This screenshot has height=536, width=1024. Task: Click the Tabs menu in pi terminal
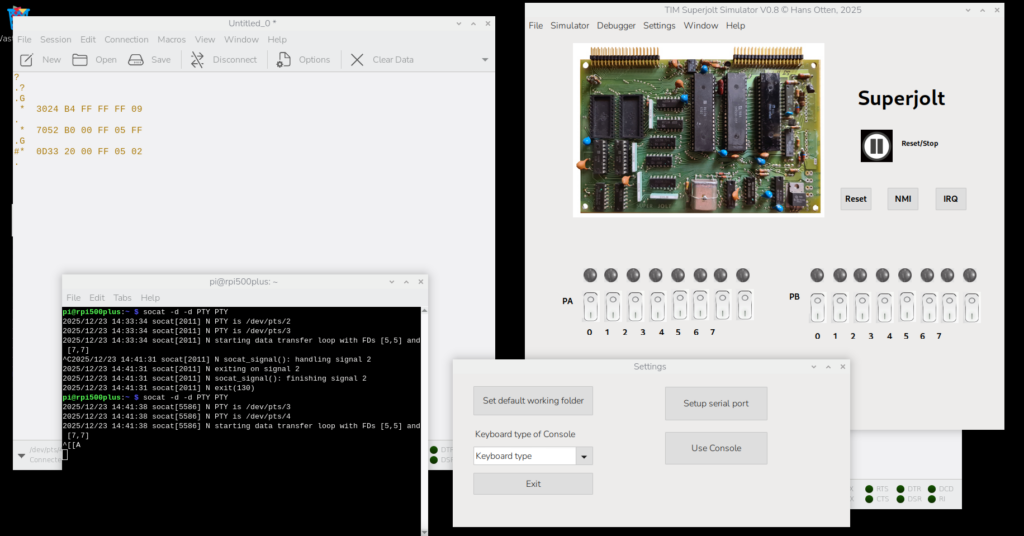coord(122,297)
